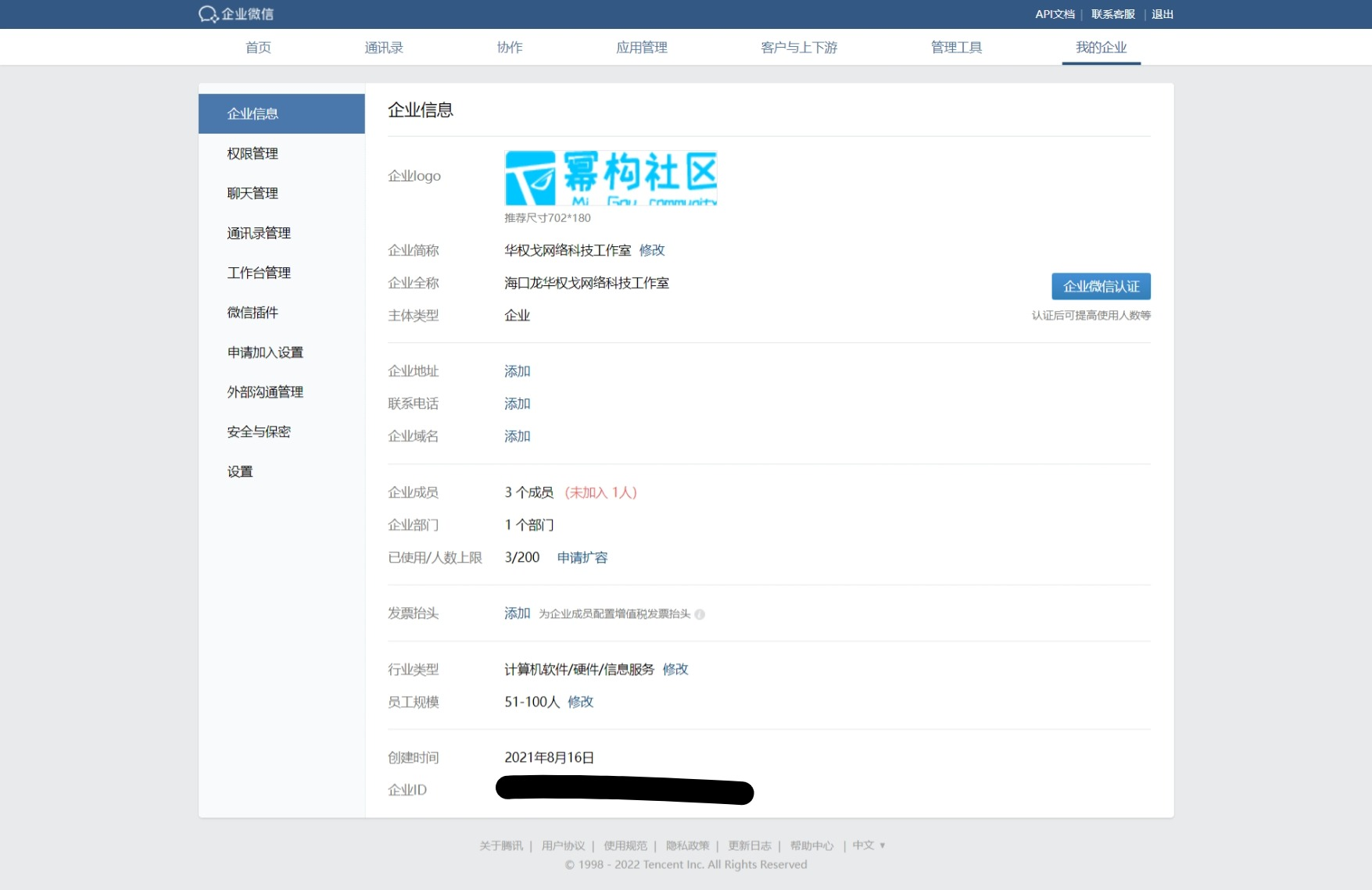Open 更新日志 footer link
1372x890 pixels.
tap(750, 845)
